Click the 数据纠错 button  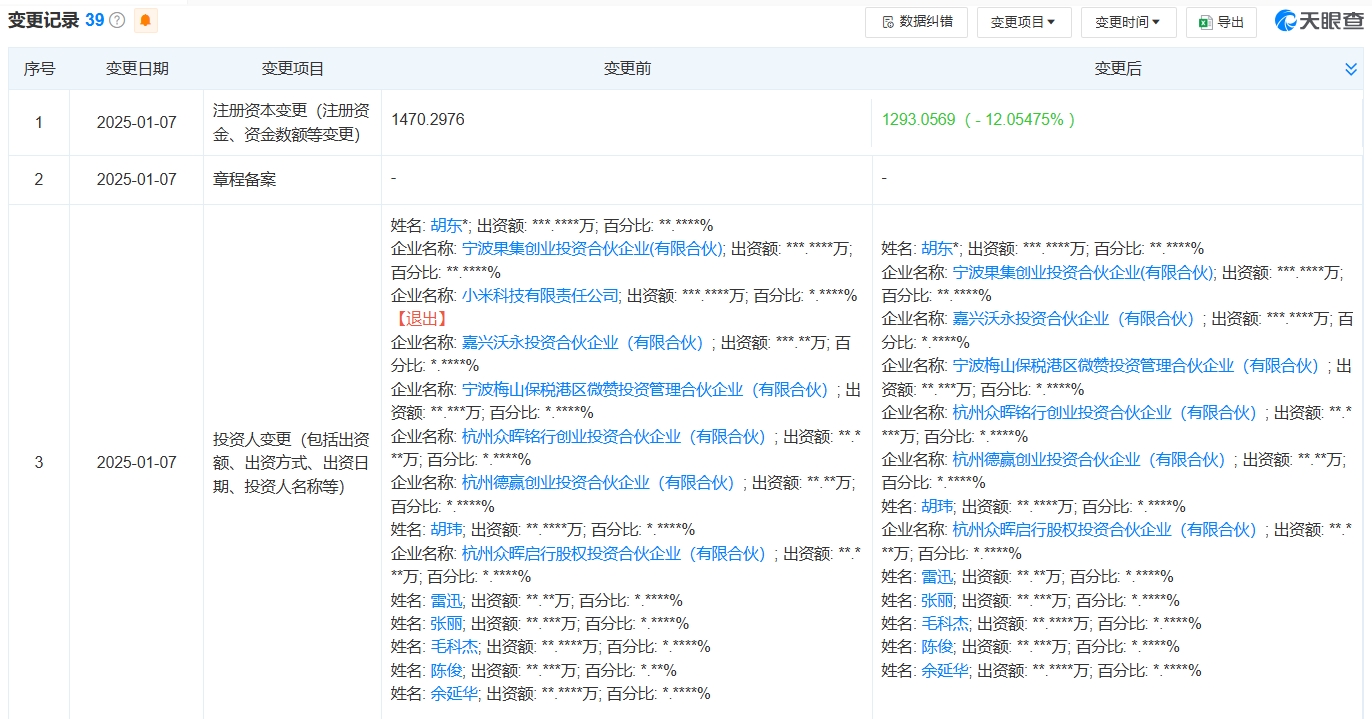[916, 22]
